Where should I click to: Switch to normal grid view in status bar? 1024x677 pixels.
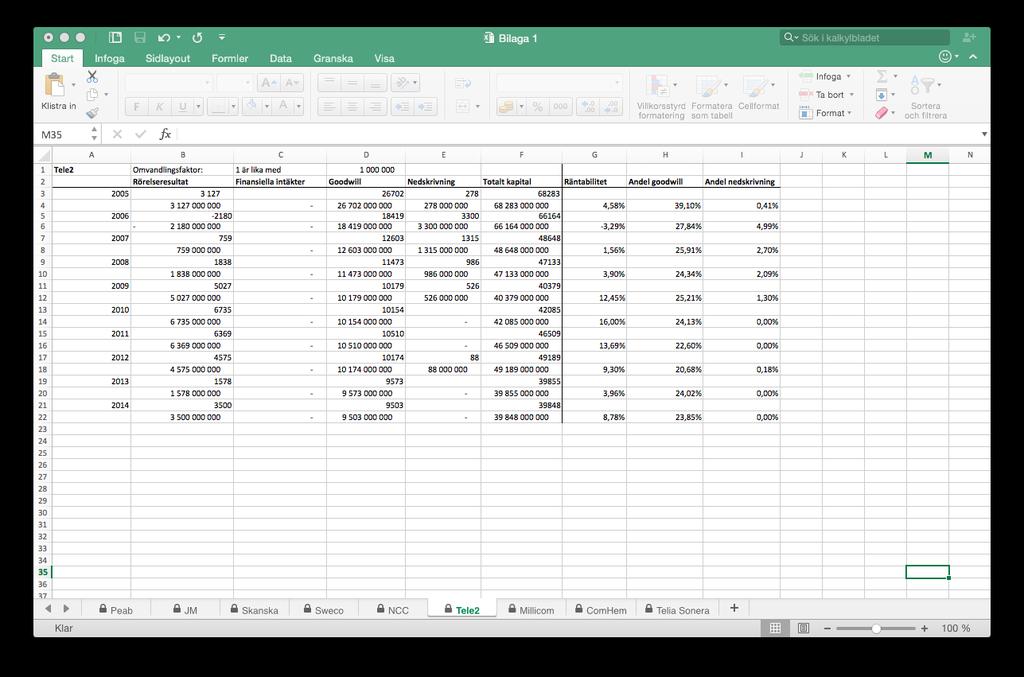click(x=775, y=628)
